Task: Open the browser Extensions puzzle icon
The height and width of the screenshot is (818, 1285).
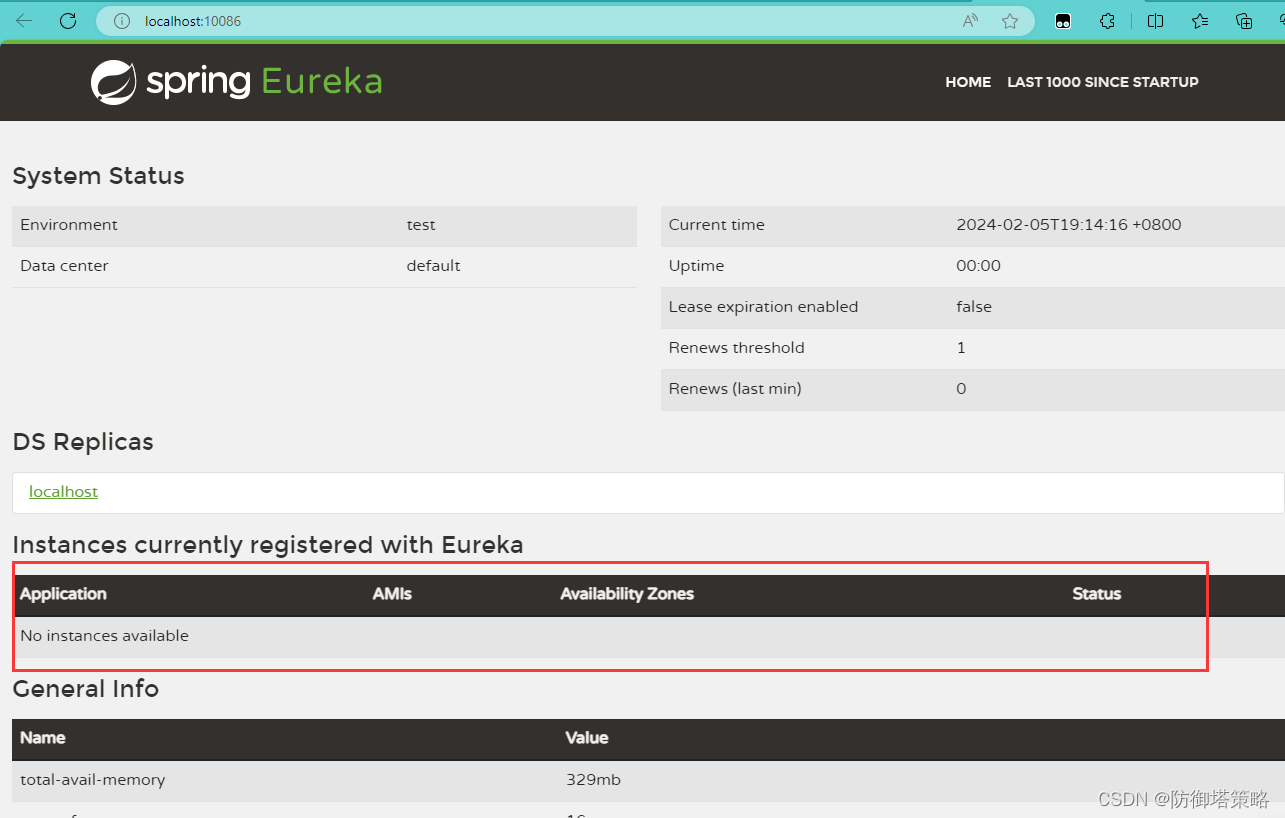Action: tap(1107, 20)
